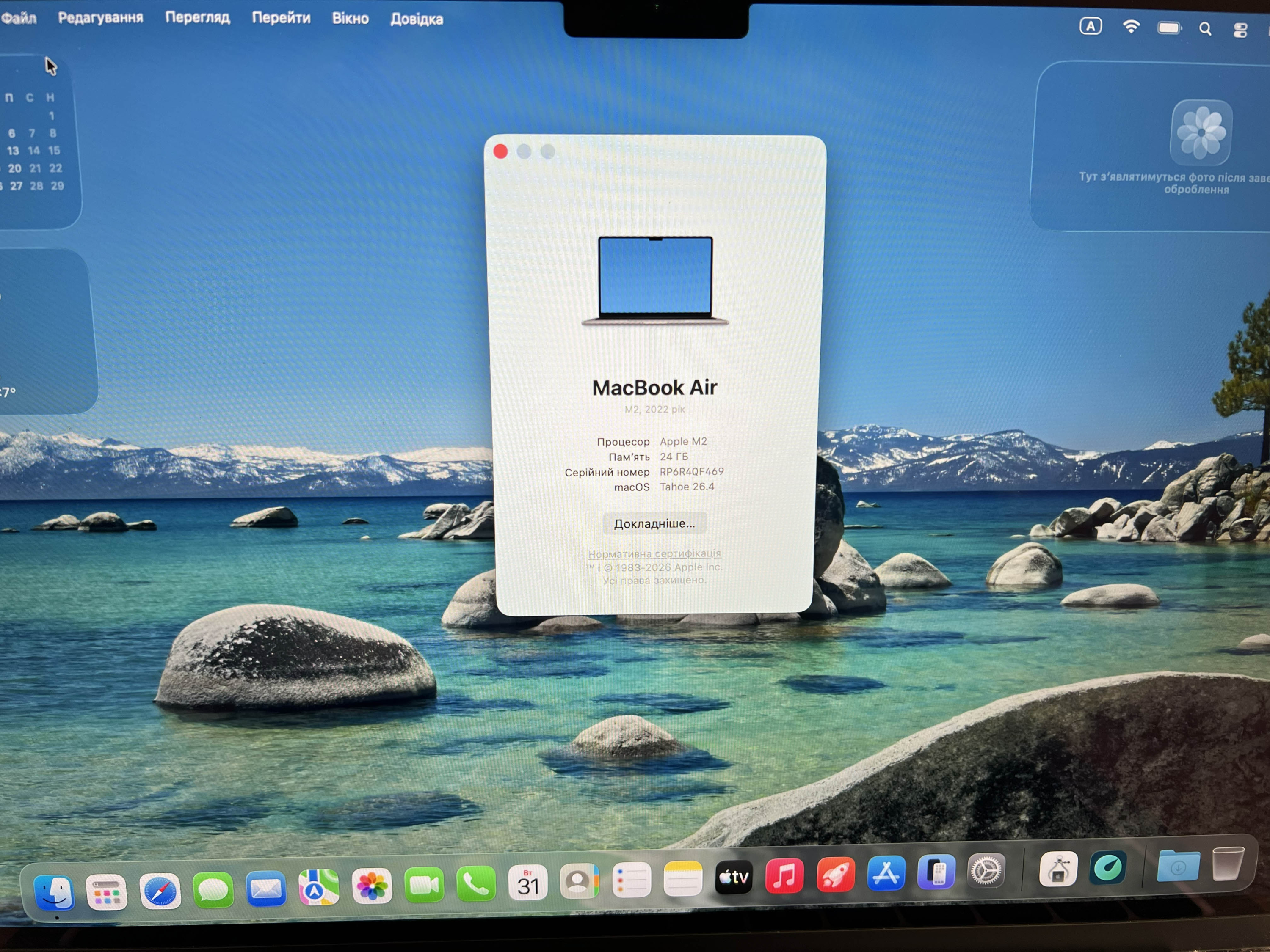Click the 'MacBook Air' title text
Image resolution: width=1270 pixels, height=952 pixels.
point(654,388)
